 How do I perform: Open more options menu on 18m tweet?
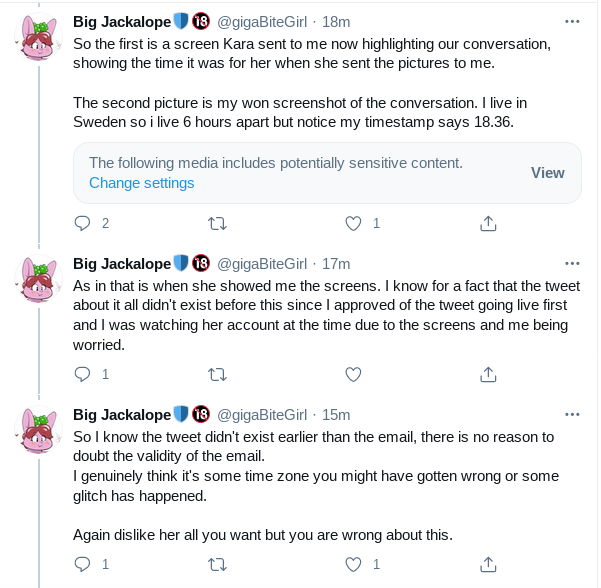click(572, 21)
